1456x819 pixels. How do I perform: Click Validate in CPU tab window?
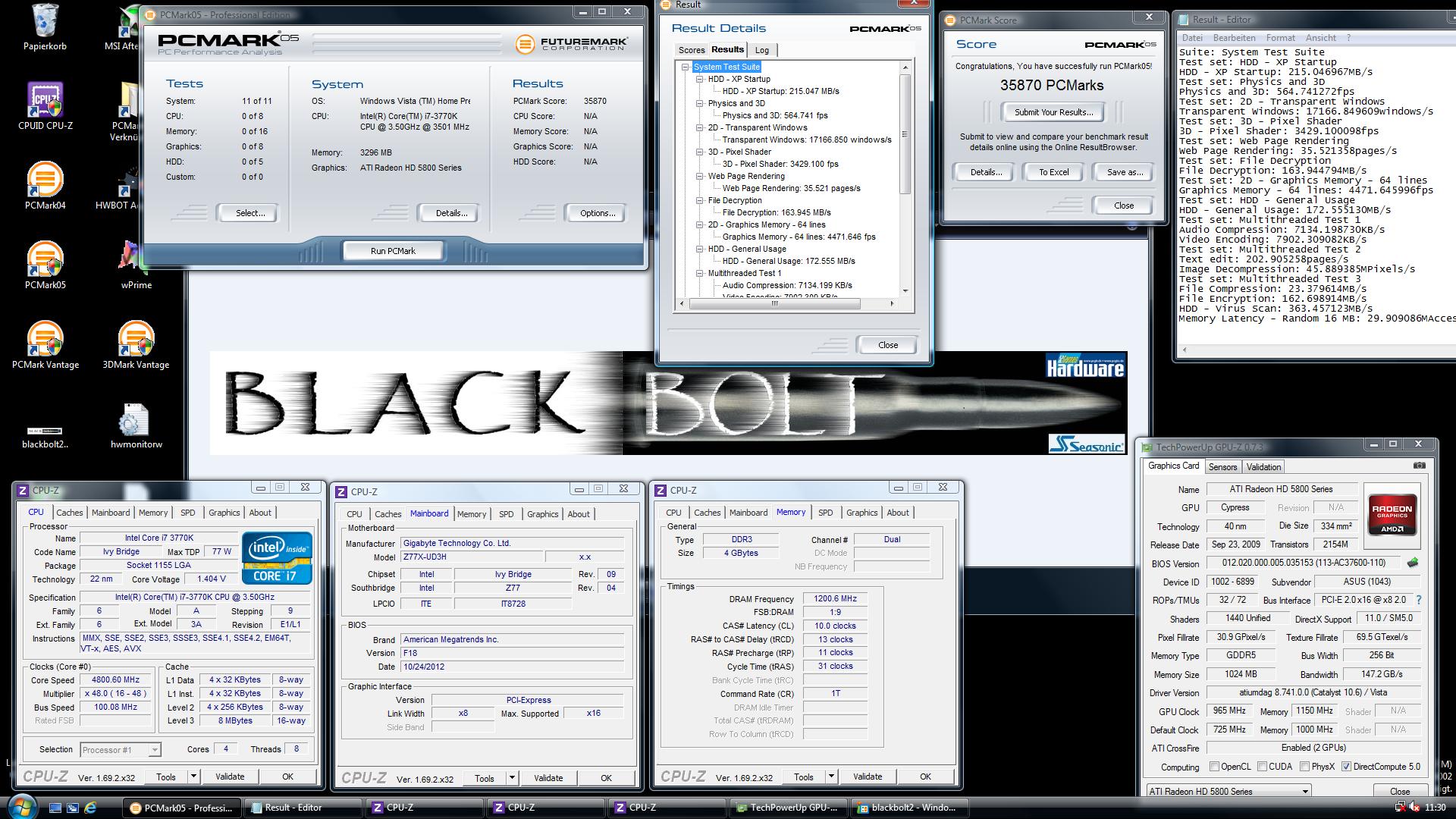(230, 777)
